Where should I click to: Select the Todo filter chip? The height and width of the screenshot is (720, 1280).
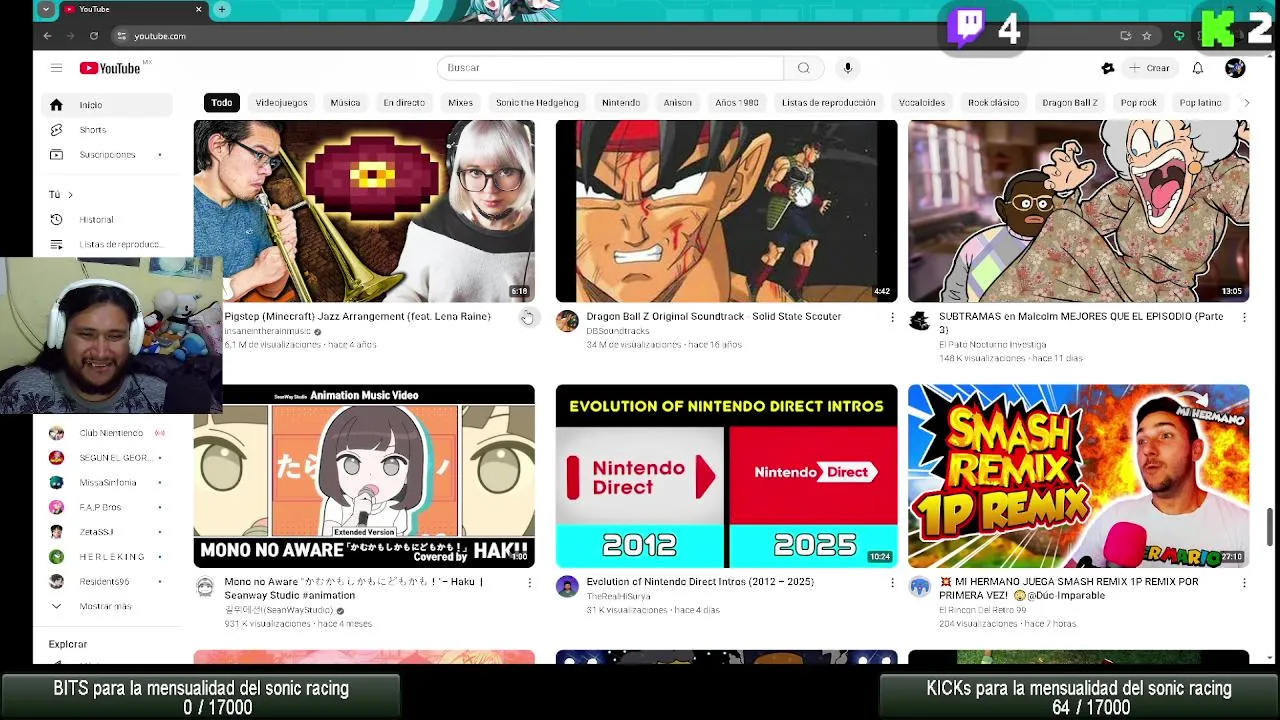pos(222,102)
